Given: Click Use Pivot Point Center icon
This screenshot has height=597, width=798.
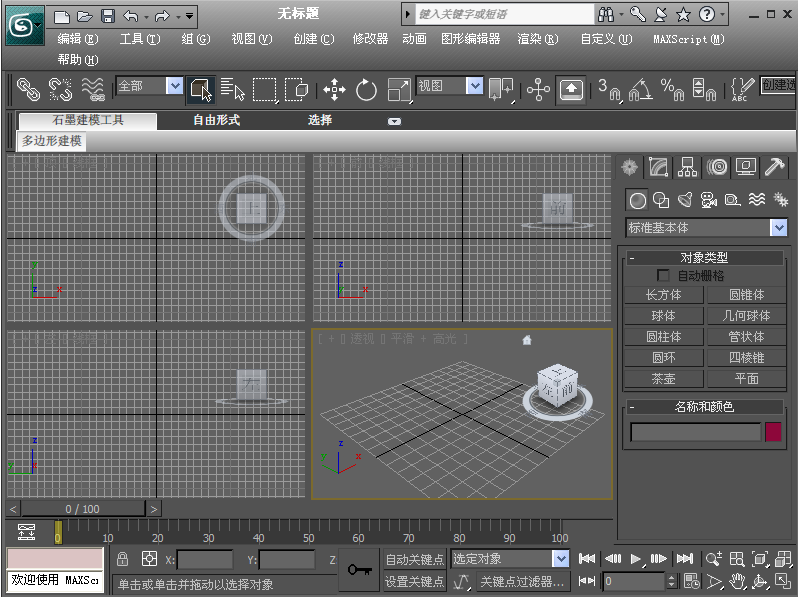Looking at the screenshot, I should point(501,89).
